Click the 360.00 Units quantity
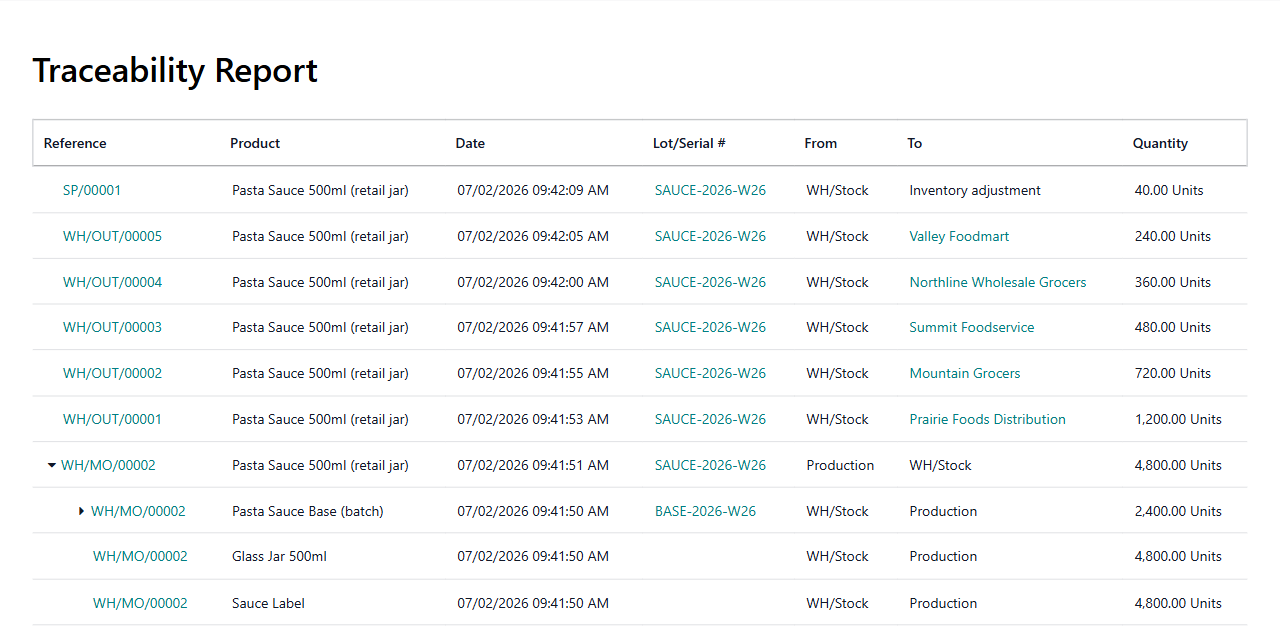This screenshot has height=642, width=1280. [1172, 282]
